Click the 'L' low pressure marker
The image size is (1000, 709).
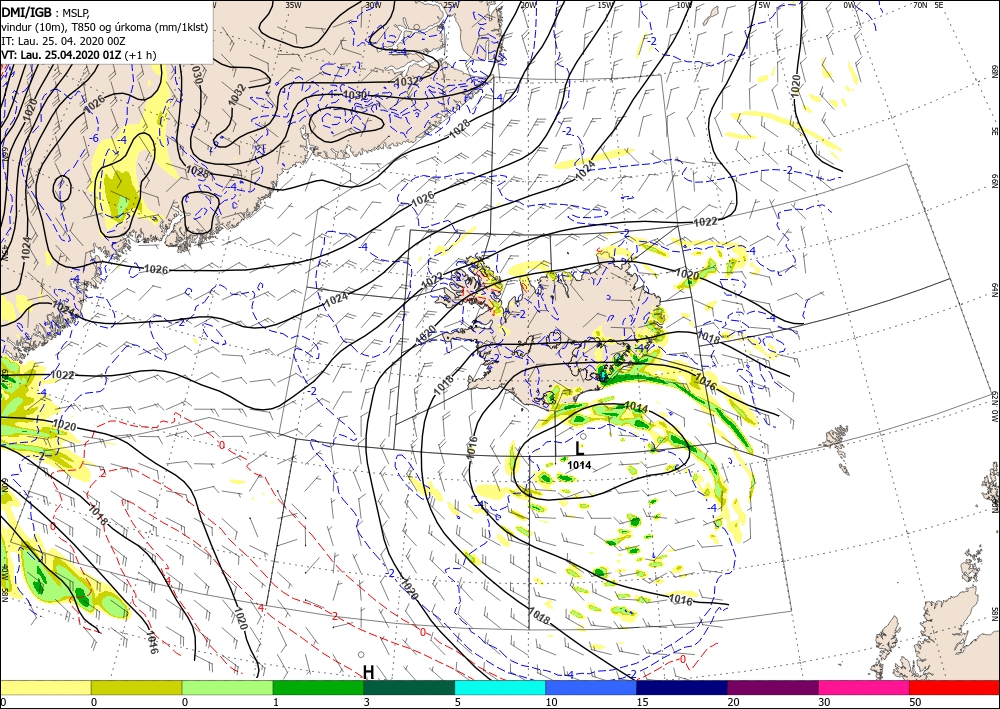point(579,448)
